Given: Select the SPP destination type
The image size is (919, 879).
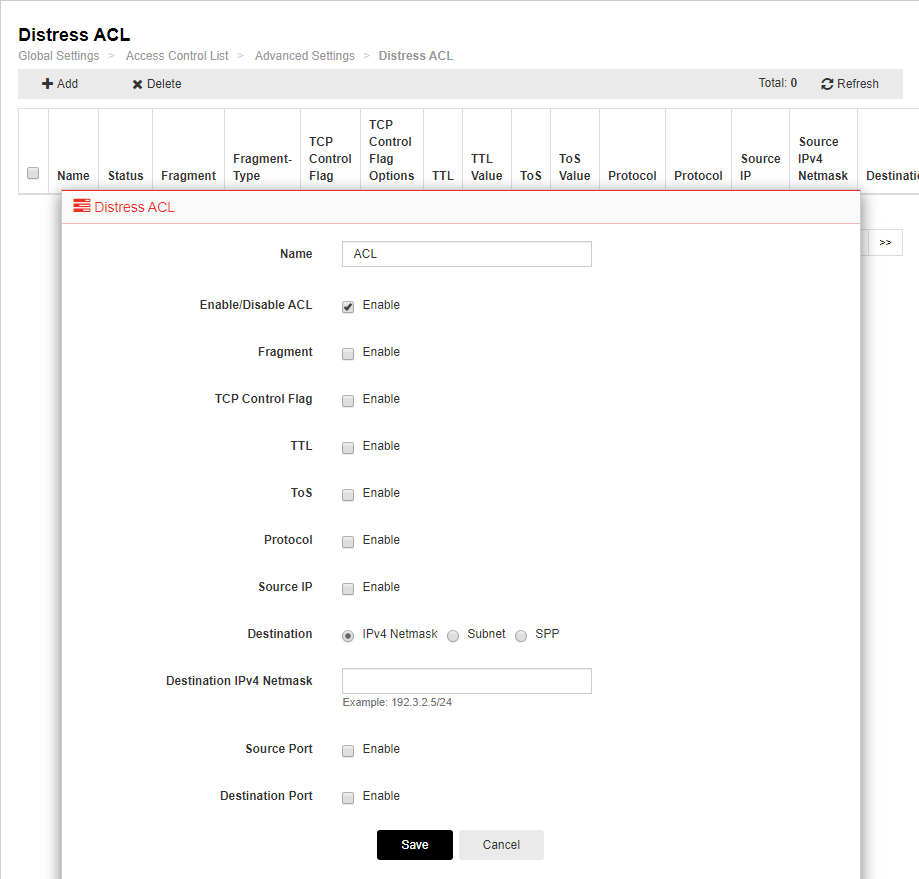Looking at the screenshot, I should pyautogui.click(x=521, y=636).
